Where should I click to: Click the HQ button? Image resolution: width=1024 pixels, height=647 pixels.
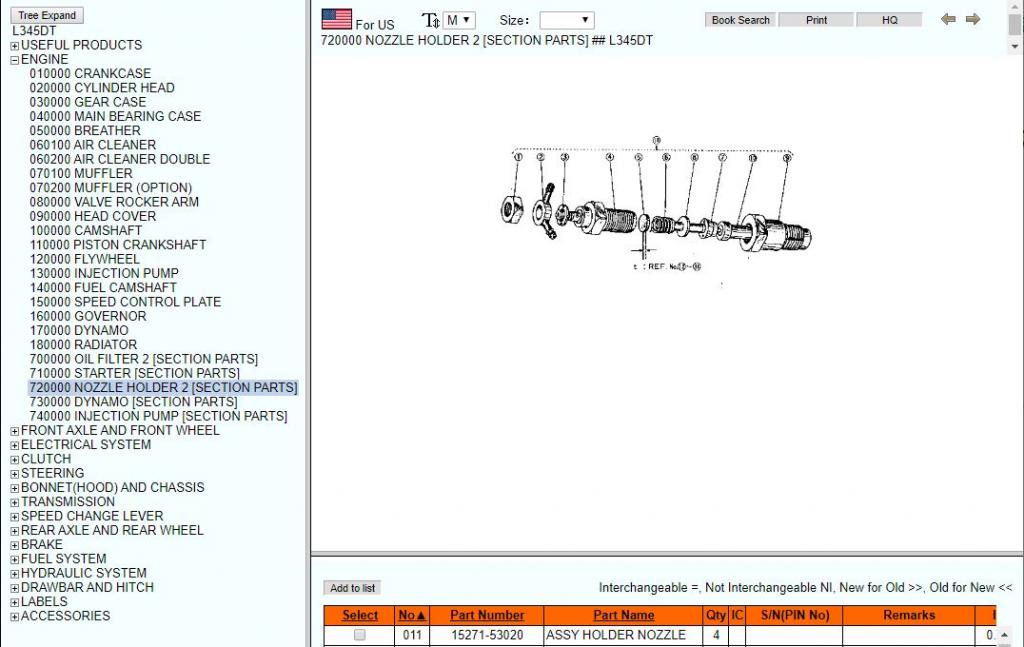click(x=889, y=20)
